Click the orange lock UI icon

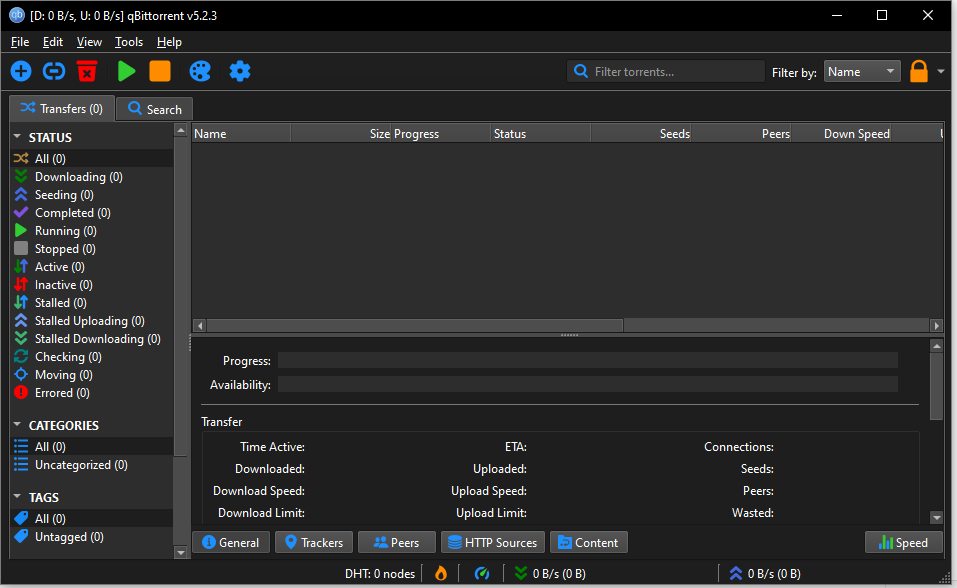click(x=919, y=71)
